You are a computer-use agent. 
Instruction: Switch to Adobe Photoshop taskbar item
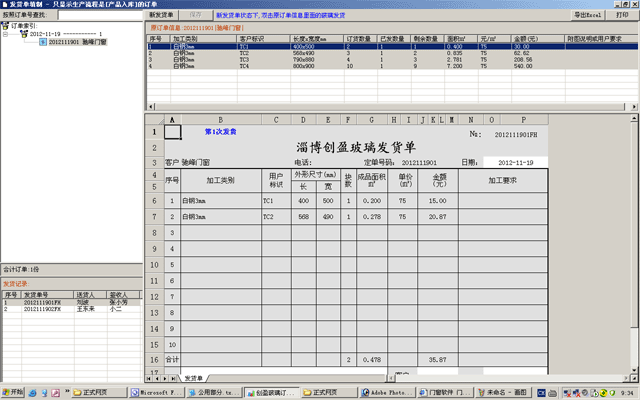coord(386,392)
